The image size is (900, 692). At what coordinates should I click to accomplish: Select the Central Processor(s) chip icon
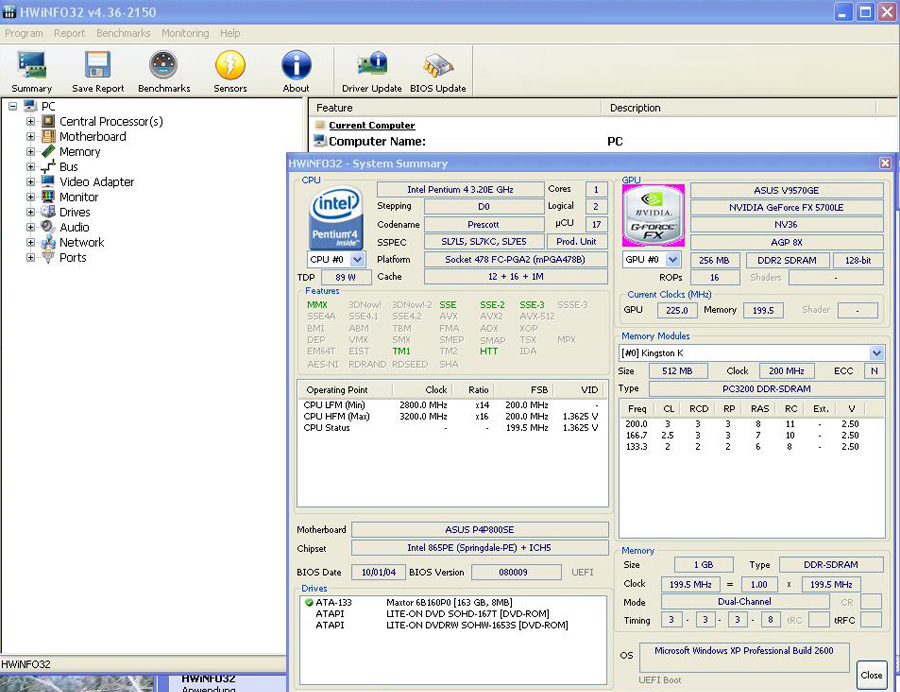coord(49,121)
